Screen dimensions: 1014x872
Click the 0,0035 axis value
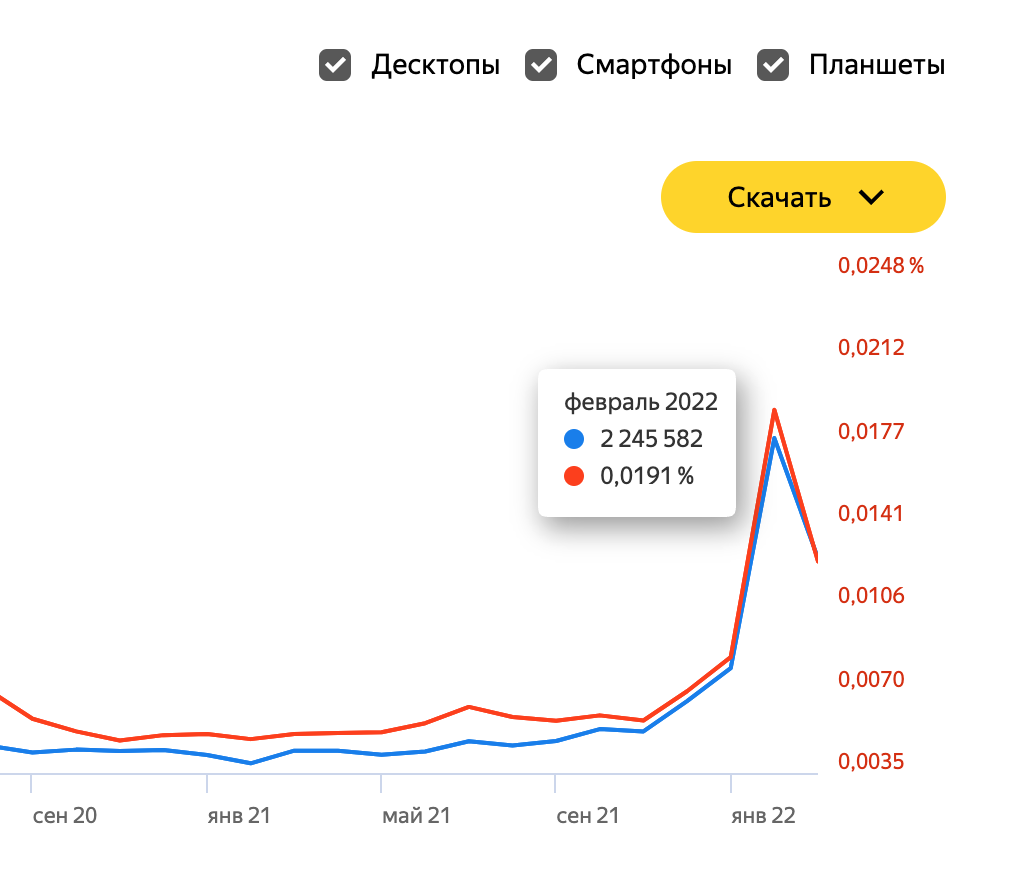click(x=870, y=762)
